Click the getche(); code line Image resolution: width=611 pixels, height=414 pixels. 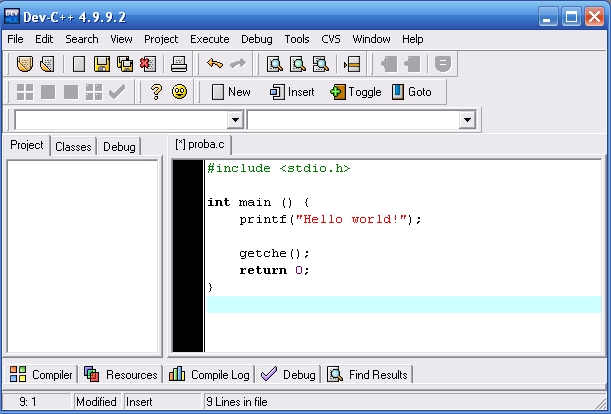[x=274, y=253]
